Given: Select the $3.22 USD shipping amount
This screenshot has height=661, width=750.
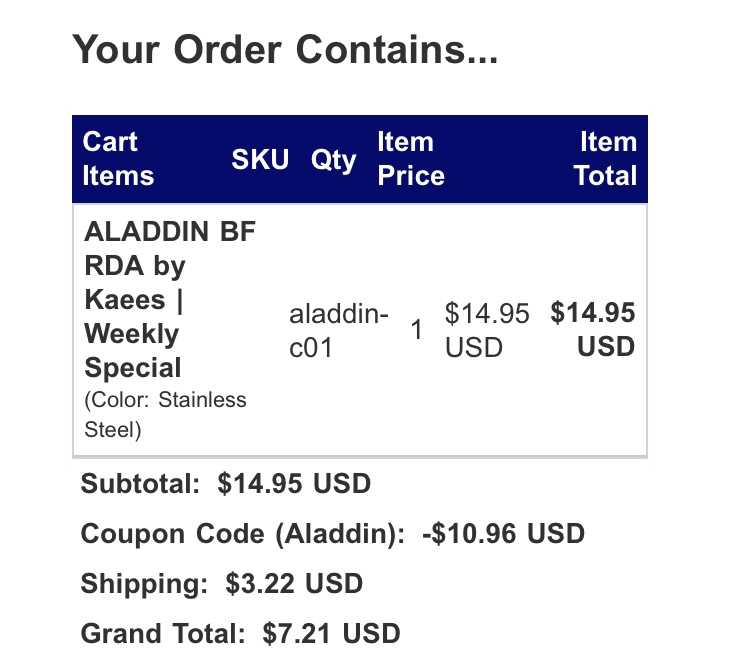Looking at the screenshot, I should (294, 583).
